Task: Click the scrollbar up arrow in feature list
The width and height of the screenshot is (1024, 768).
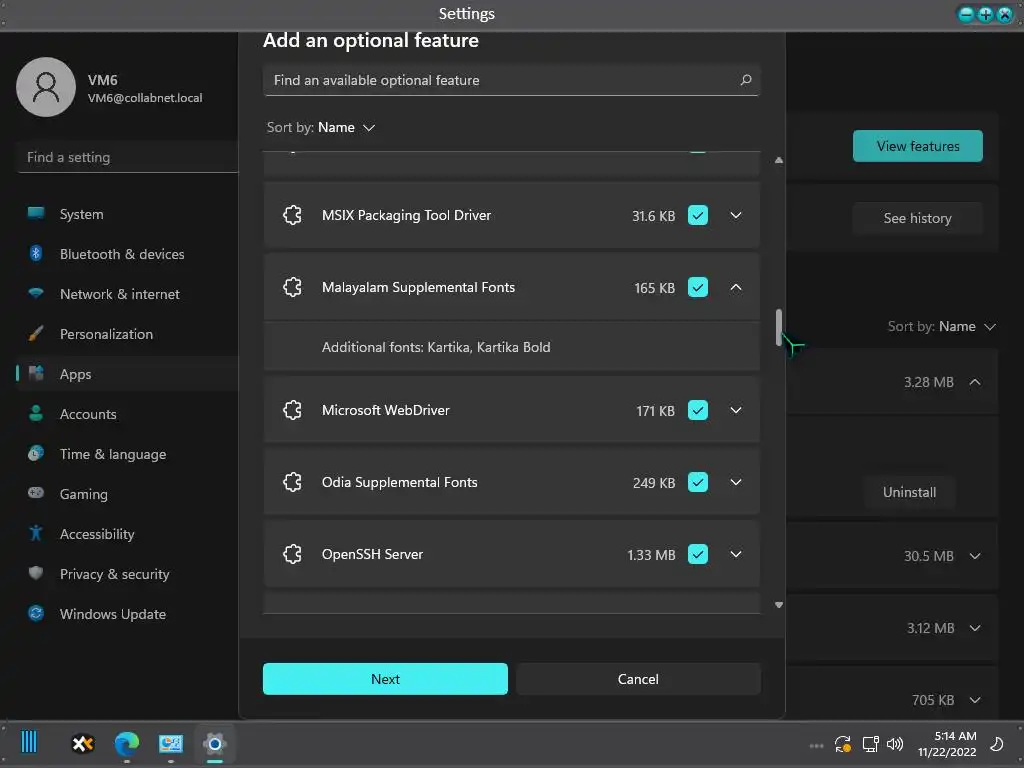Action: (778, 160)
